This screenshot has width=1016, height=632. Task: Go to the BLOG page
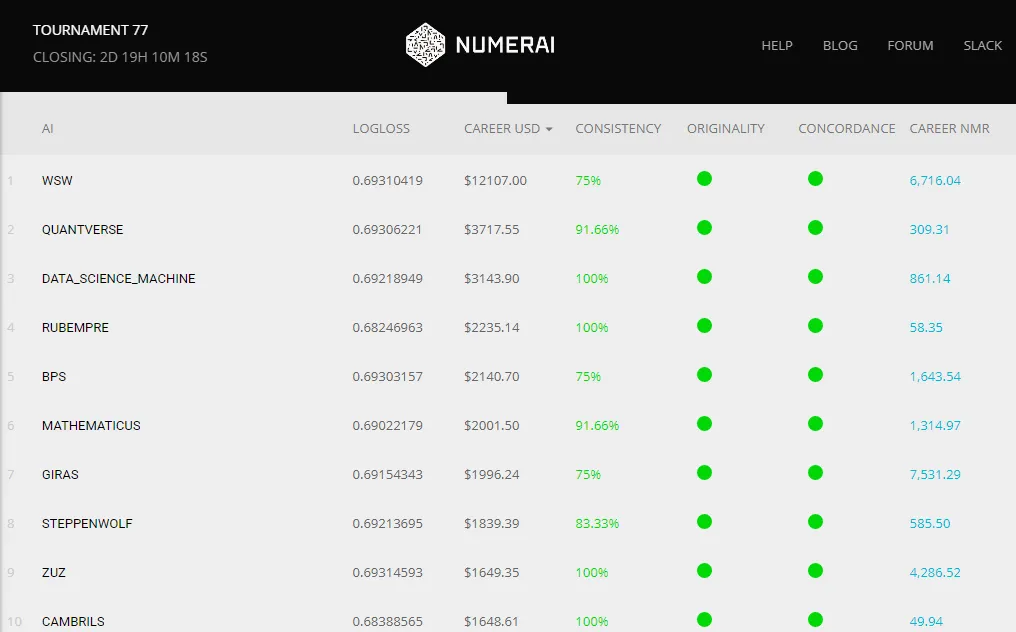pos(840,45)
